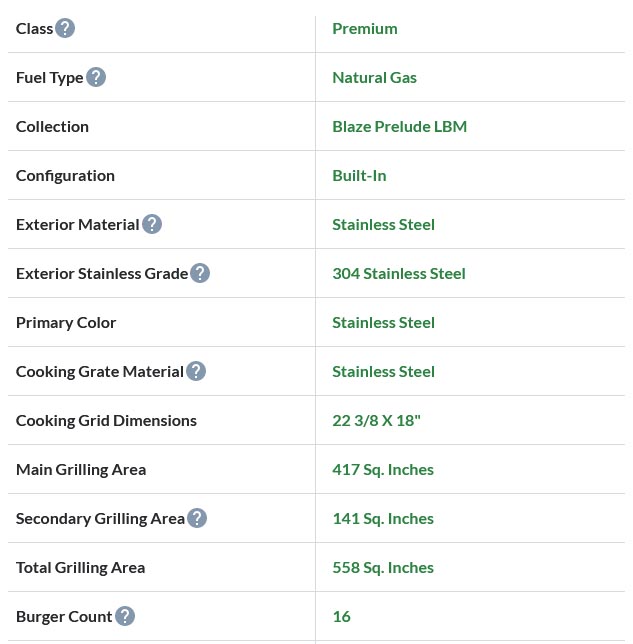
Task: Click the Total Grilling Area row label
Action: pos(81,567)
